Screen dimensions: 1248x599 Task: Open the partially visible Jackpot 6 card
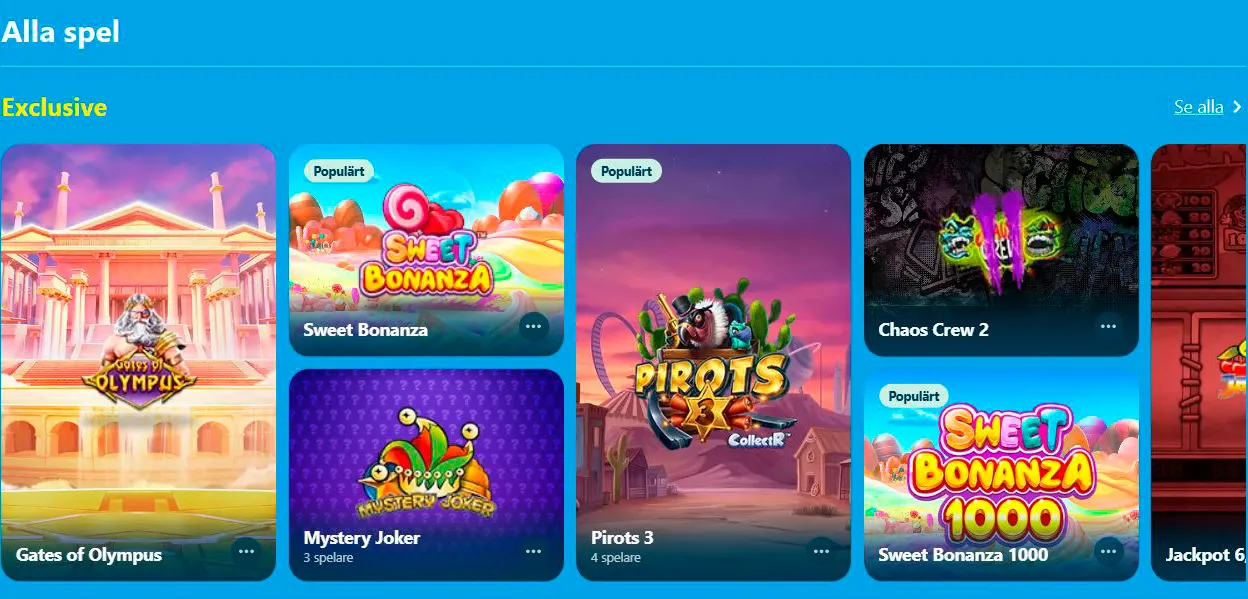coord(1199,362)
